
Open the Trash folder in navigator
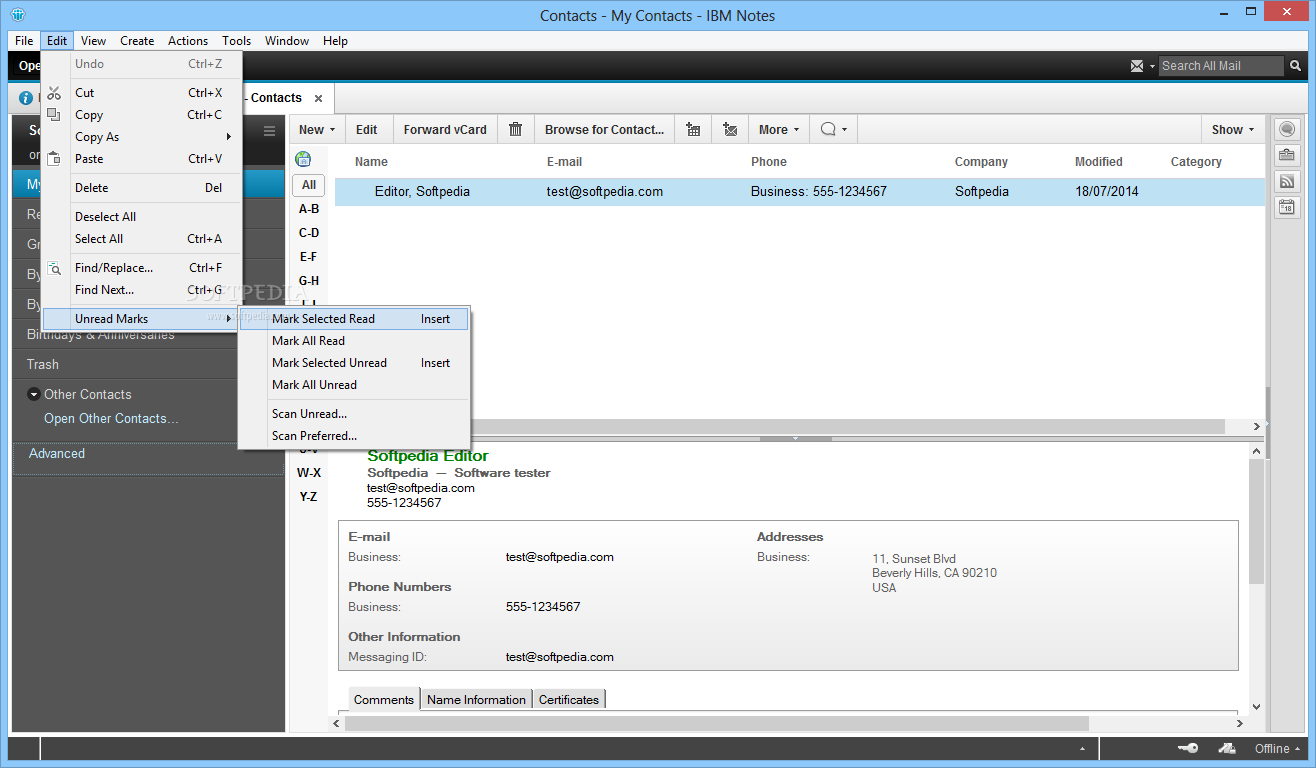[x=43, y=365]
